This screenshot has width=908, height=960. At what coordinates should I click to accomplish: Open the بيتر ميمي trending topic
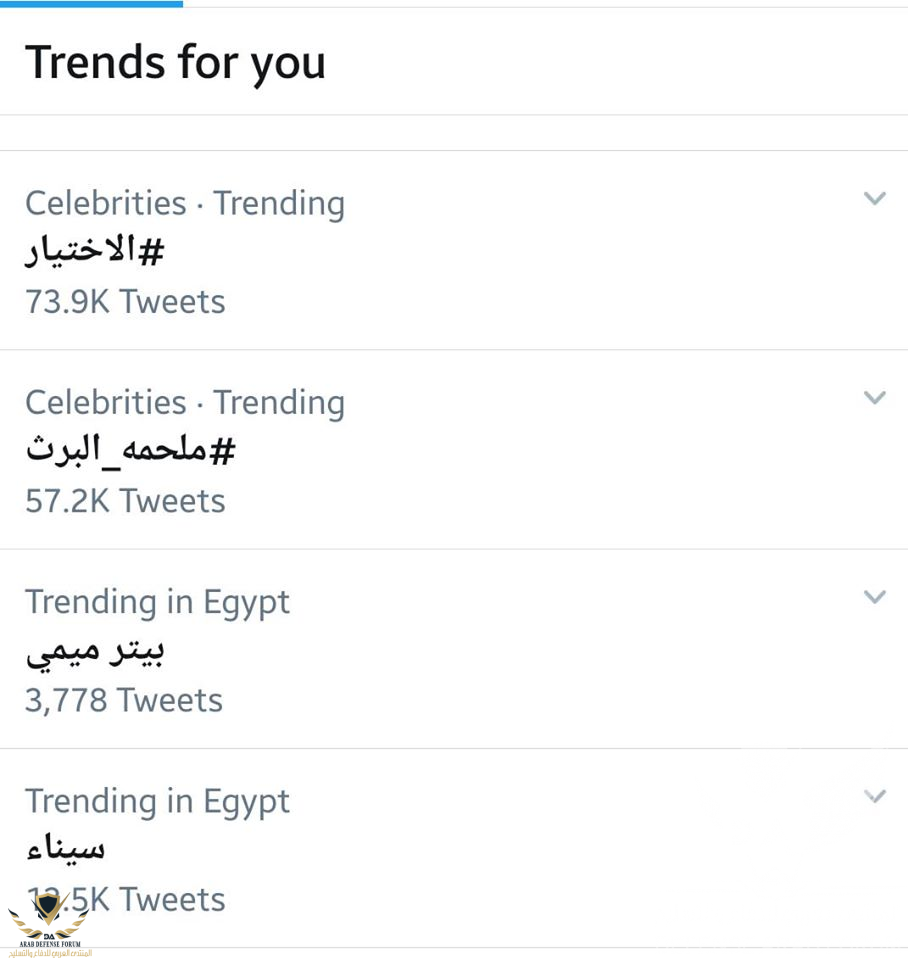point(95,652)
